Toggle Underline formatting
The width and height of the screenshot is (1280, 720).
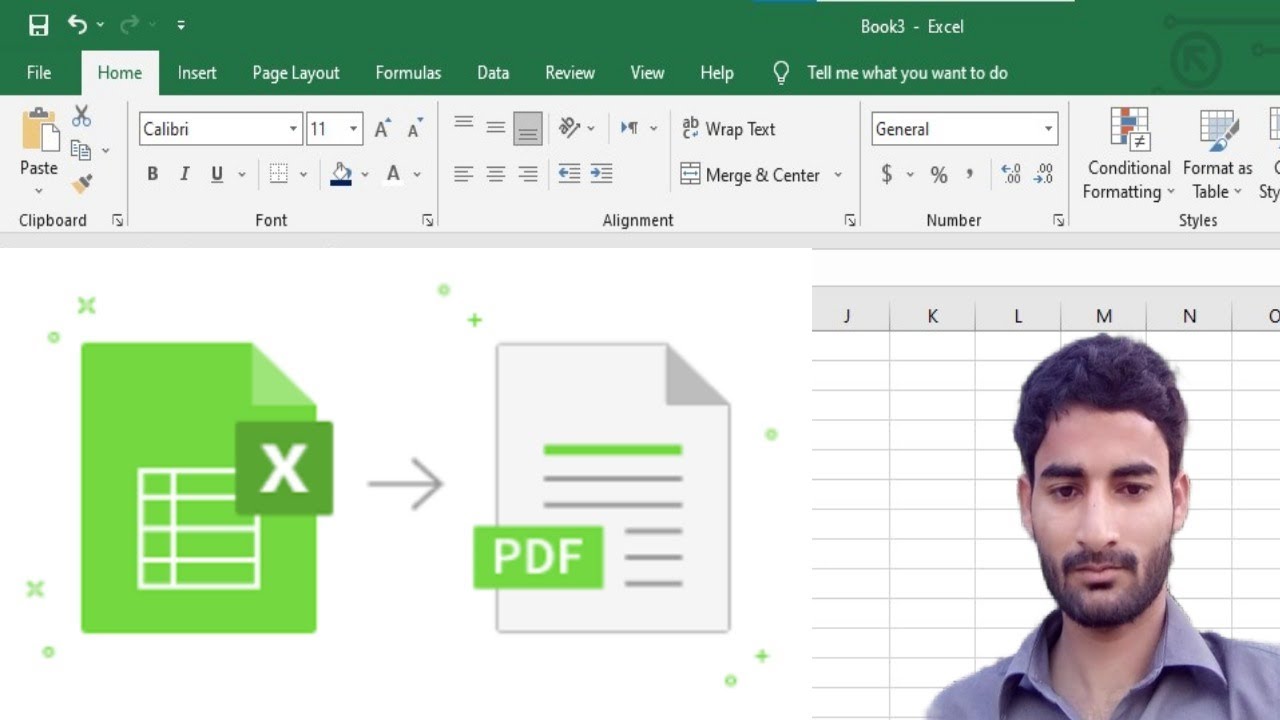(217, 174)
